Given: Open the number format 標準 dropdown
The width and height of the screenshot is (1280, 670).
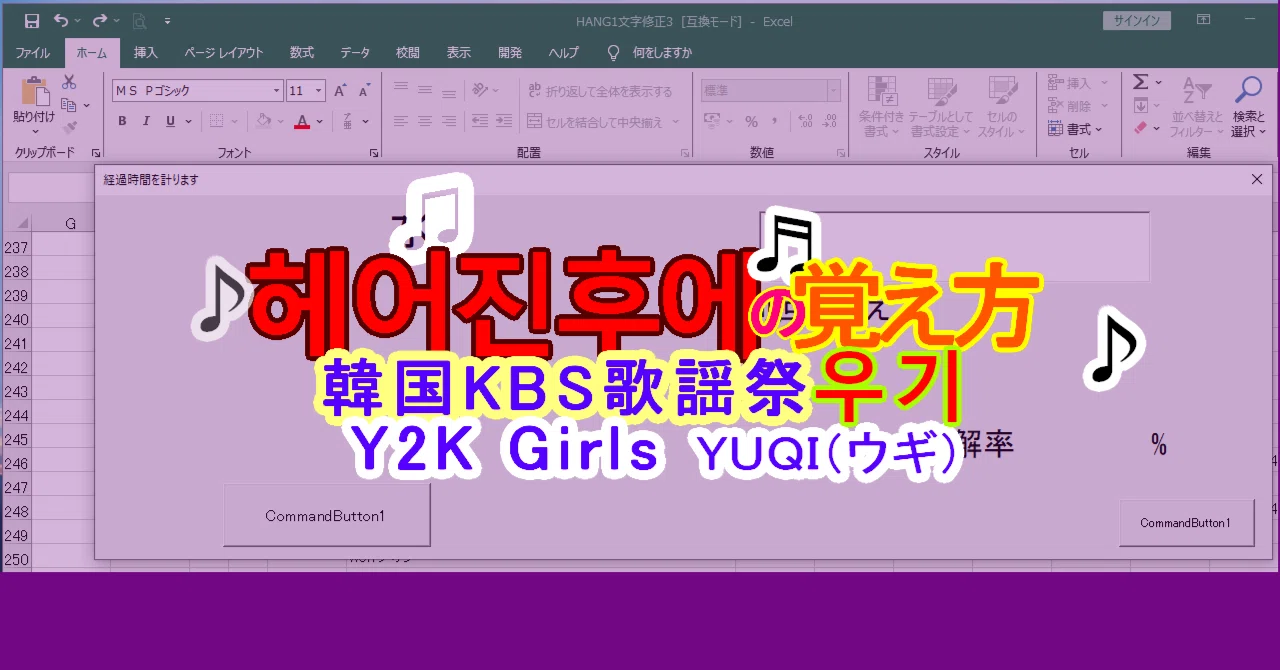Looking at the screenshot, I should point(833,91).
